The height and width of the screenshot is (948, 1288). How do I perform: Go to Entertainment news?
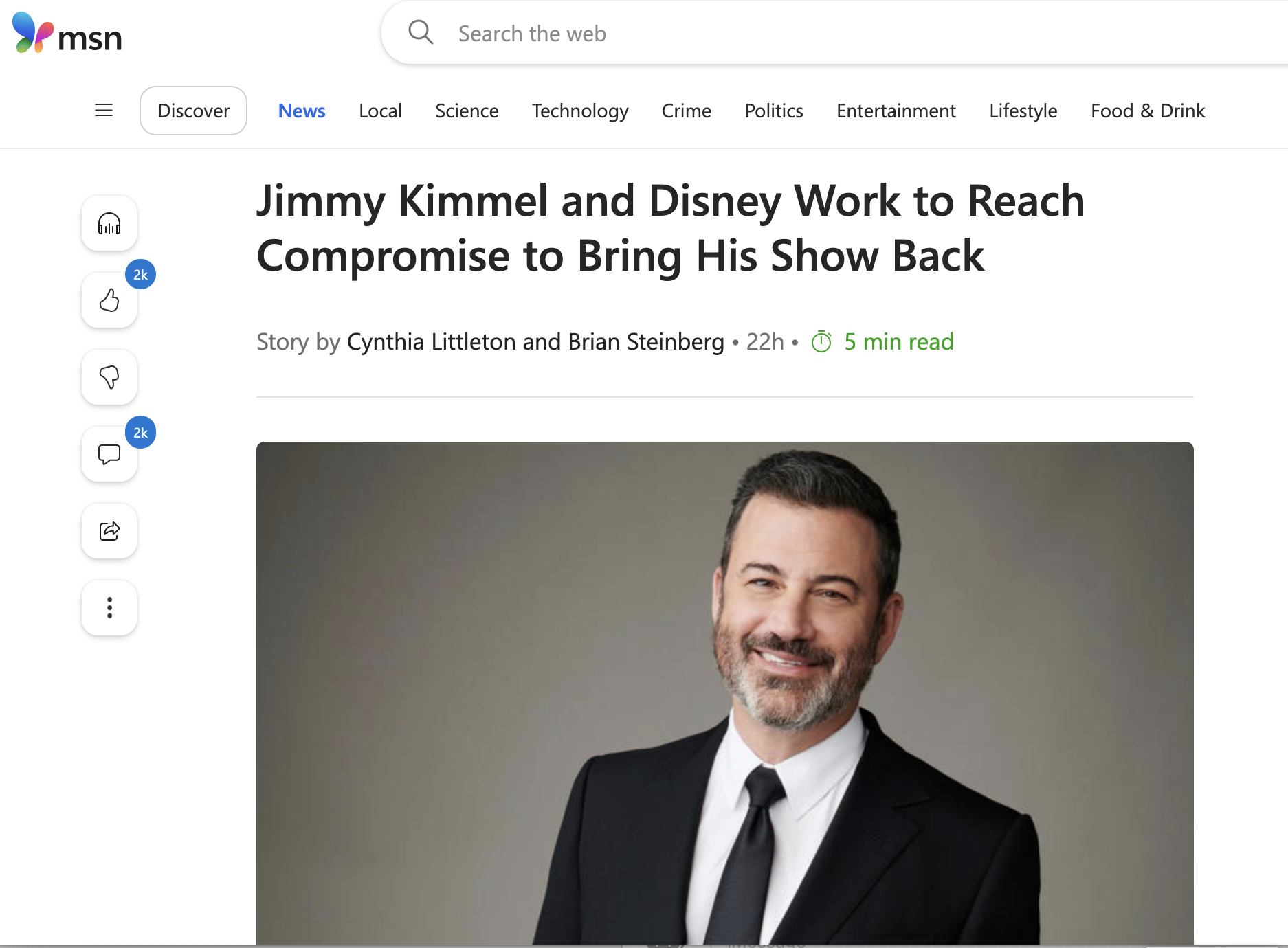(x=896, y=111)
